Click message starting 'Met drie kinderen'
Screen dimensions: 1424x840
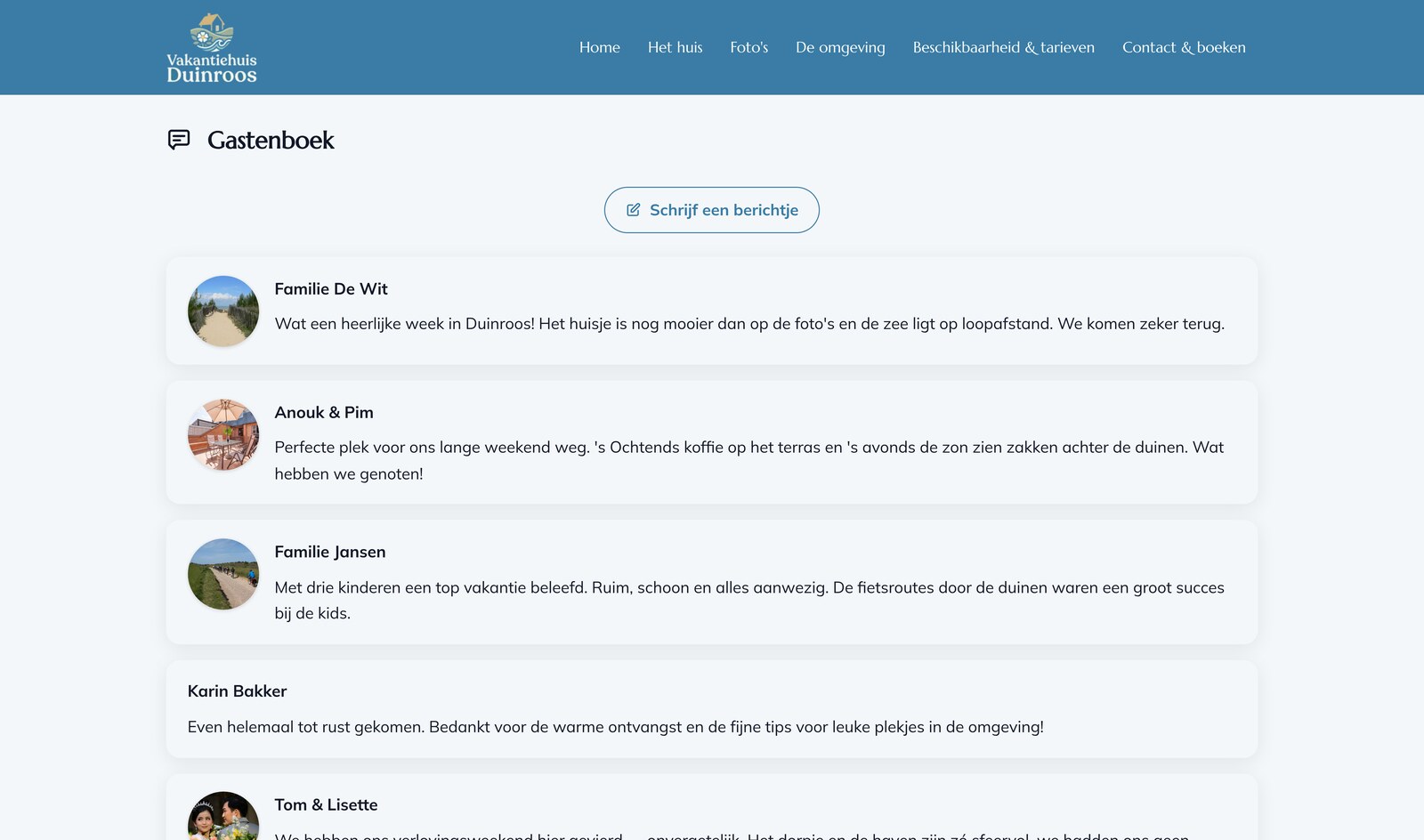[749, 600]
